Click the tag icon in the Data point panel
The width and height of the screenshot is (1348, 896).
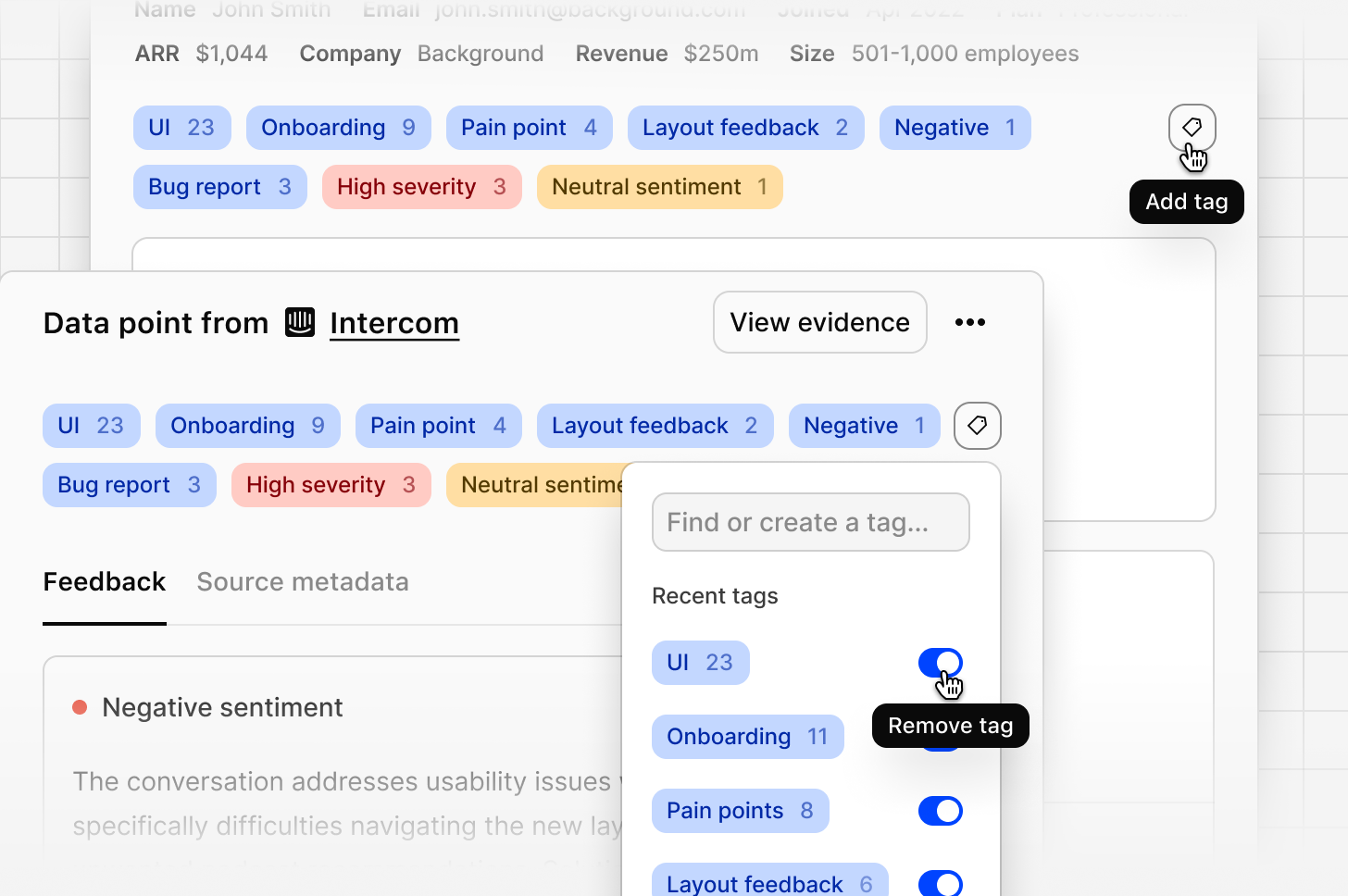977,426
